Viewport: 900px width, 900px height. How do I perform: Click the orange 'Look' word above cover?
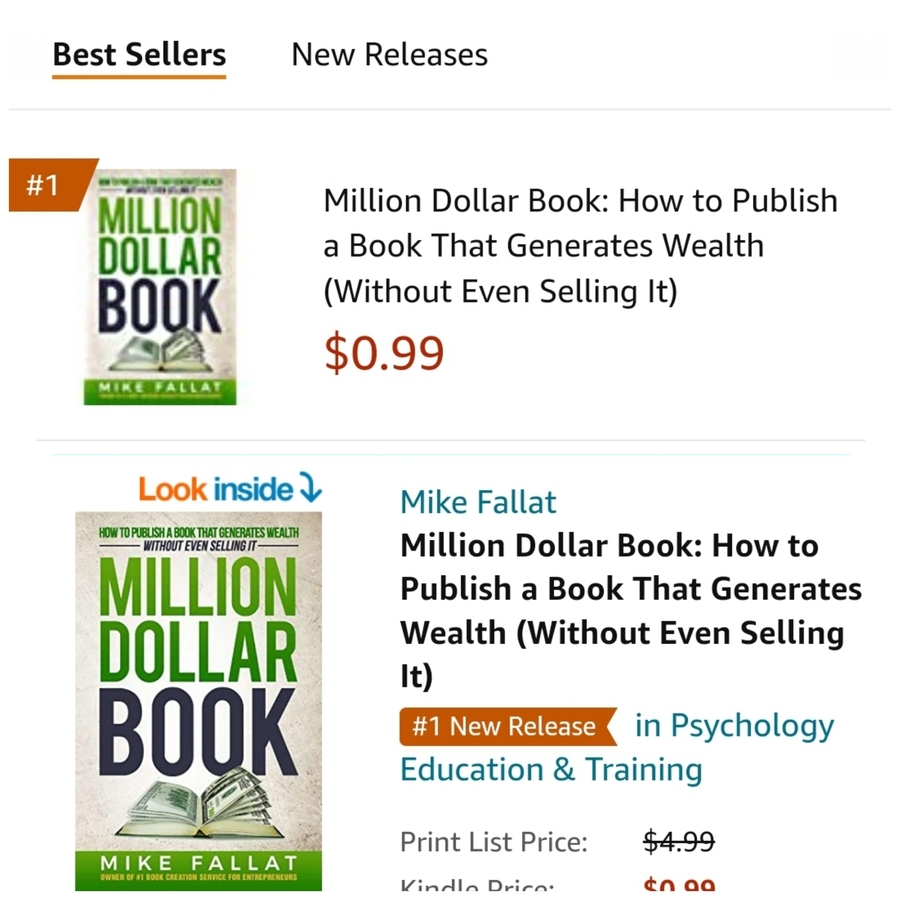(x=172, y=489)
